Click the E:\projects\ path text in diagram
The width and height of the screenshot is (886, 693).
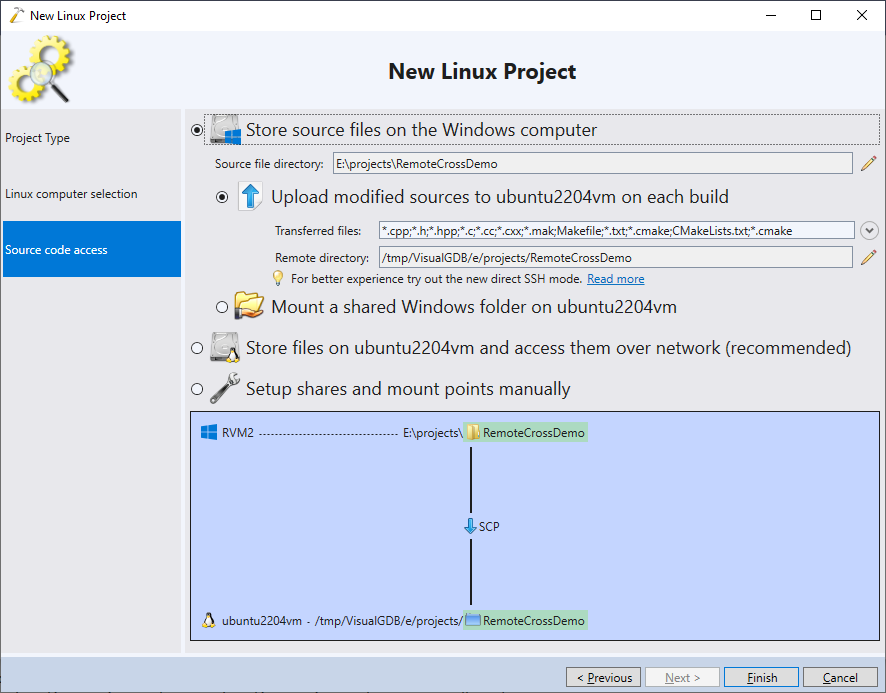click(x=432, y=433)
